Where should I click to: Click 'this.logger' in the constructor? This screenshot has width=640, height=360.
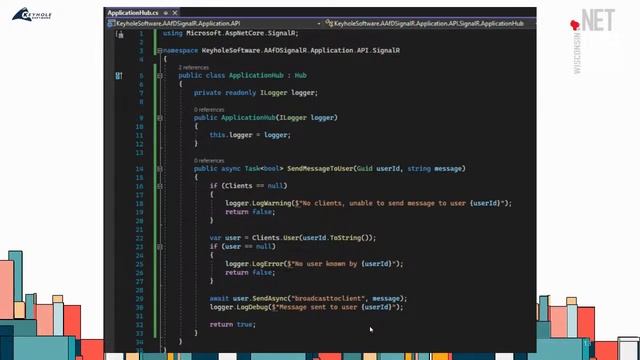(x=231, y=135)
